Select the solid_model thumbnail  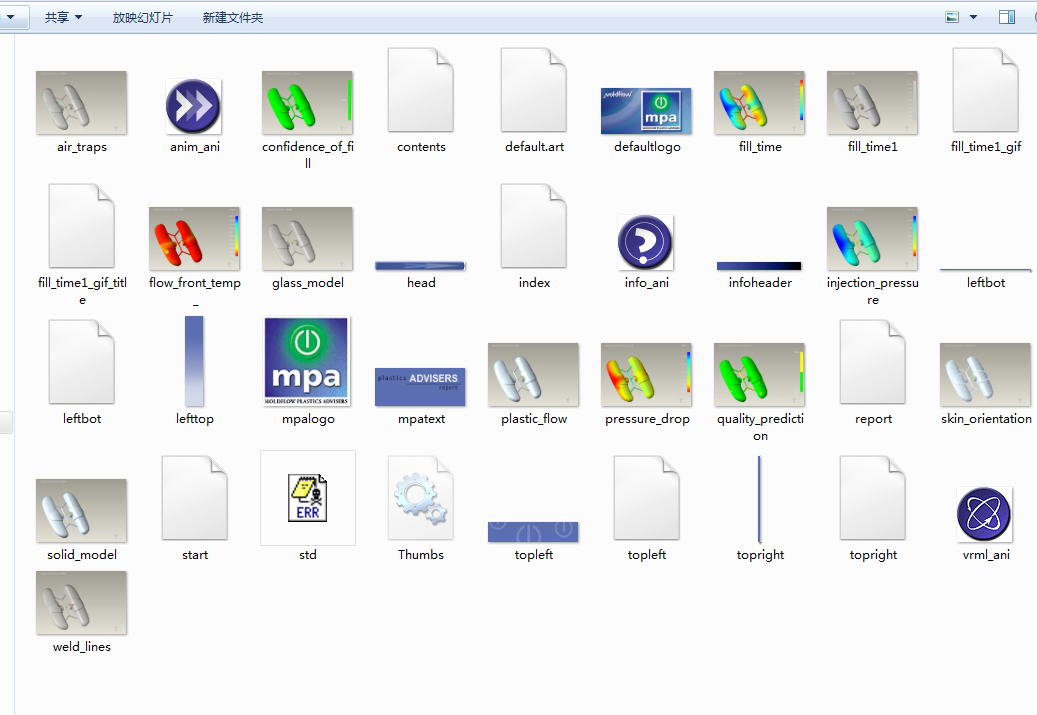tap(81, 511)
